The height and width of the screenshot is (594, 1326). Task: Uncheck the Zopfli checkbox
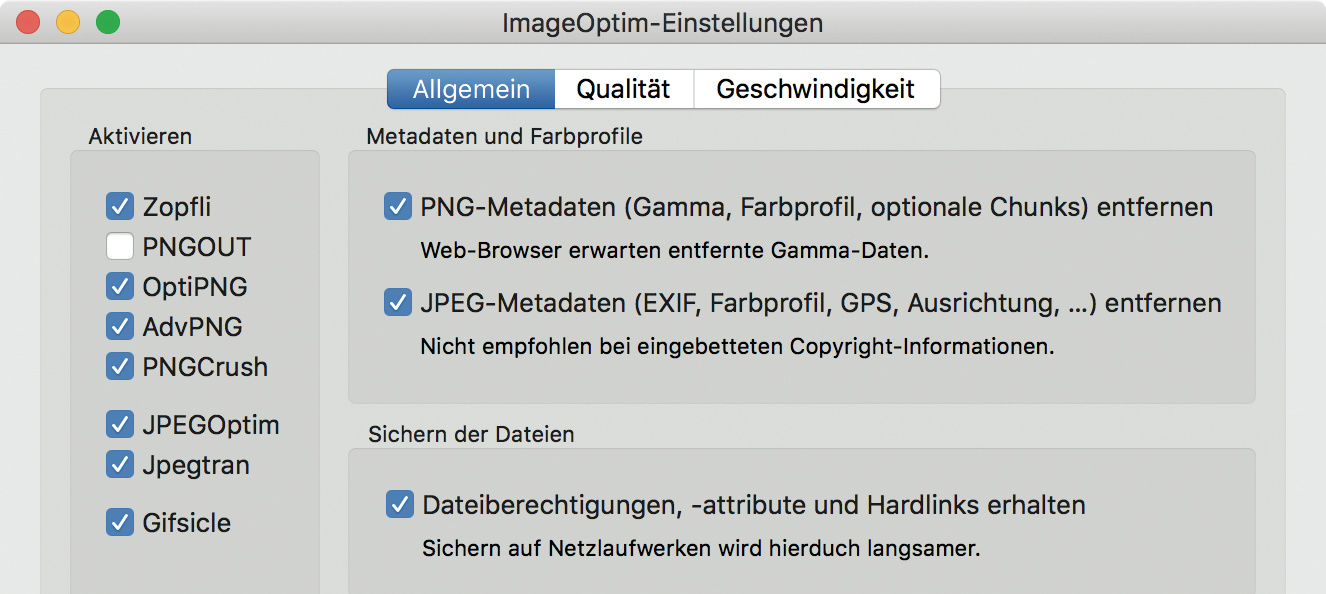pyautogui.click(x=120, y=207)
